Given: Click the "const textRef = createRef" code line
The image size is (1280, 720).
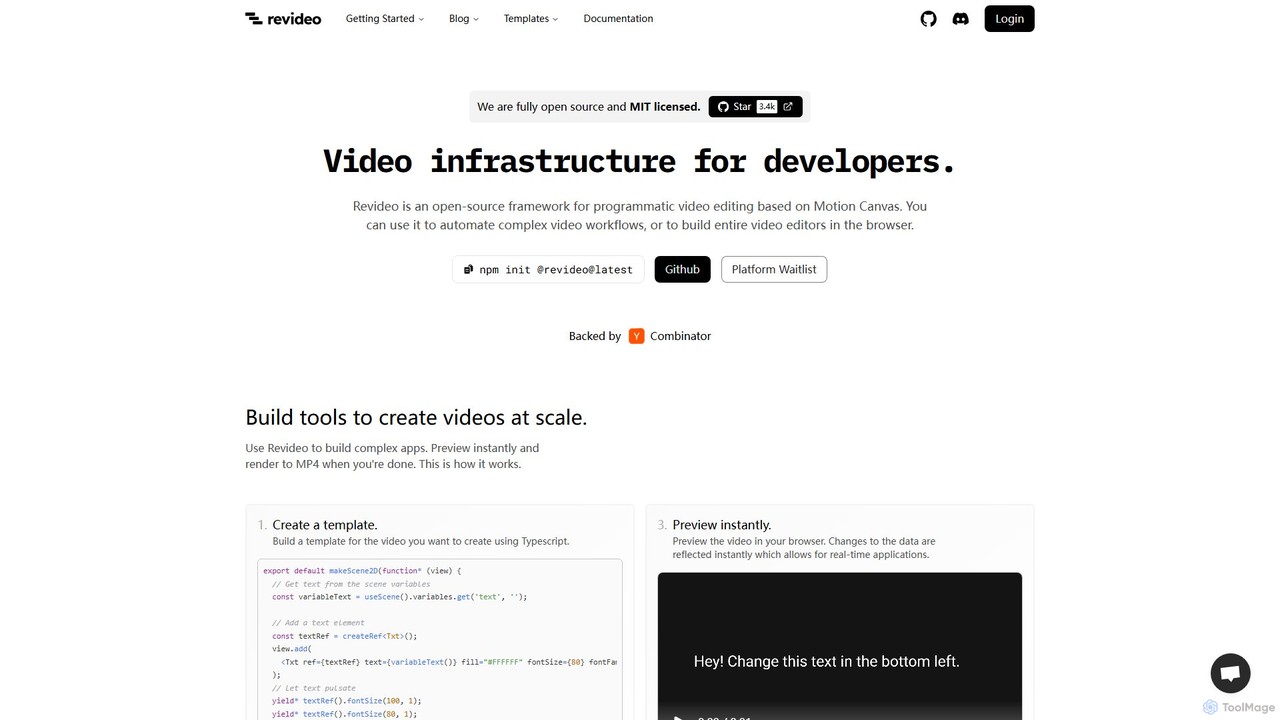Looking at the screenshot, I should pyautogui.click(x=344, y=636).
